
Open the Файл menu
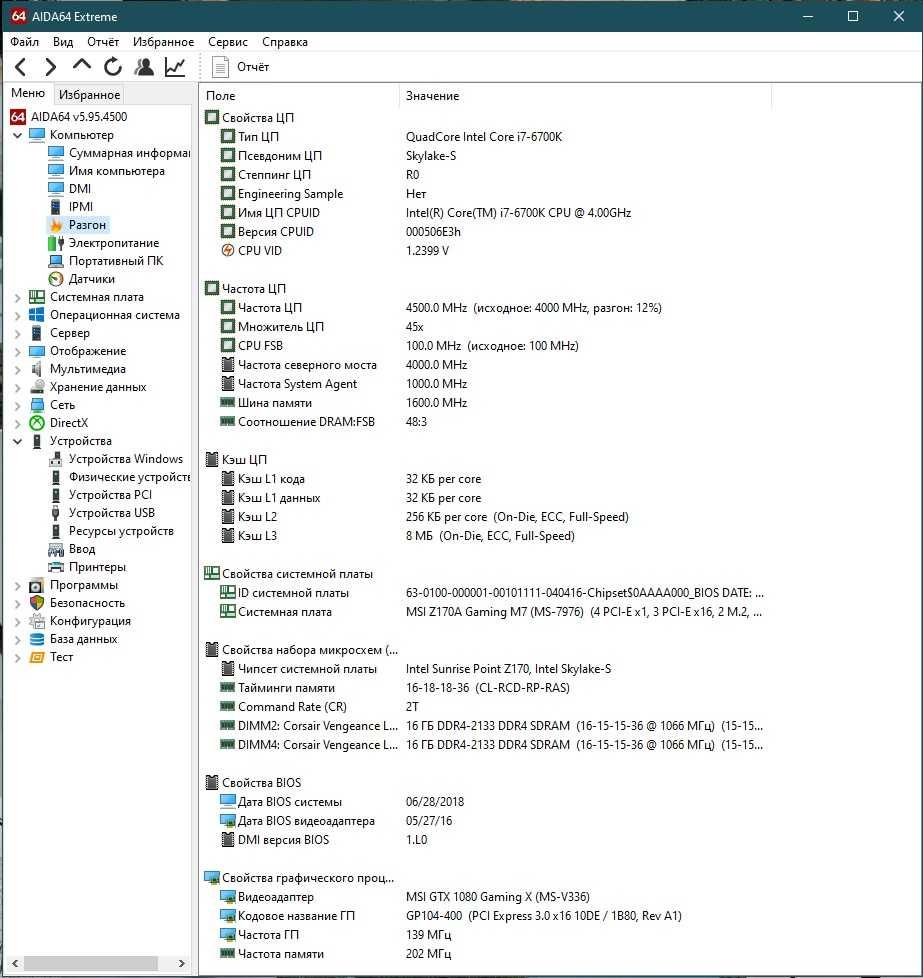coord(24,42)
